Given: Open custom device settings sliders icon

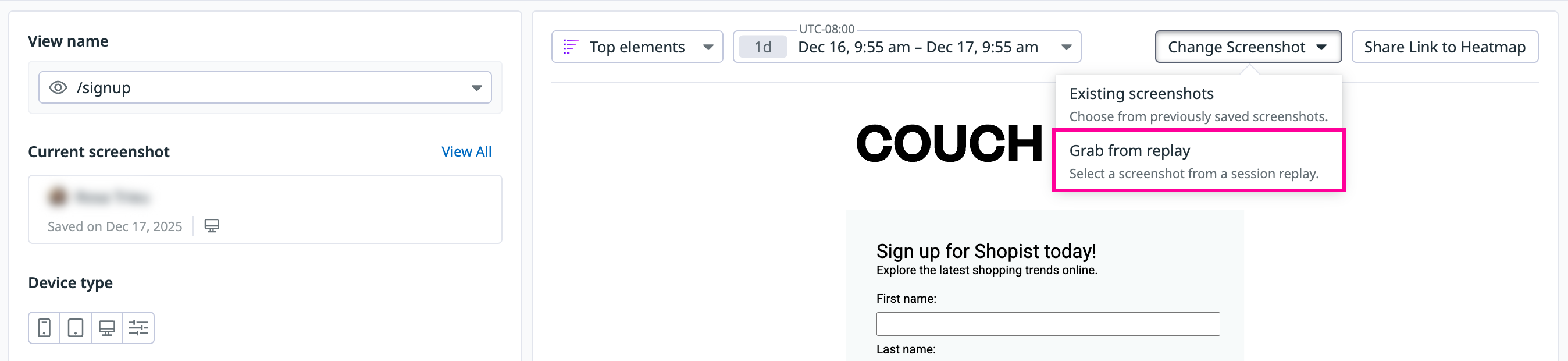Looking at the screenshot, I should tap(139, 328).
